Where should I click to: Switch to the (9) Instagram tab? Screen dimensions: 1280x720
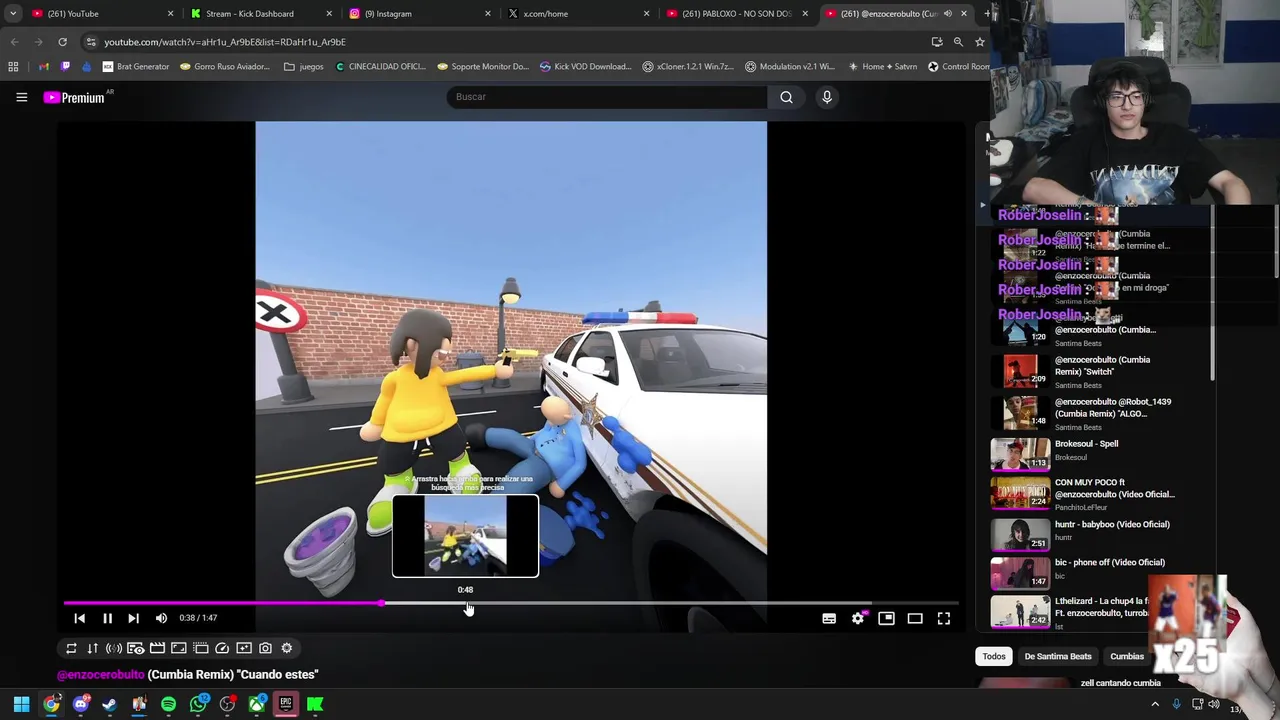coord(420,14)
